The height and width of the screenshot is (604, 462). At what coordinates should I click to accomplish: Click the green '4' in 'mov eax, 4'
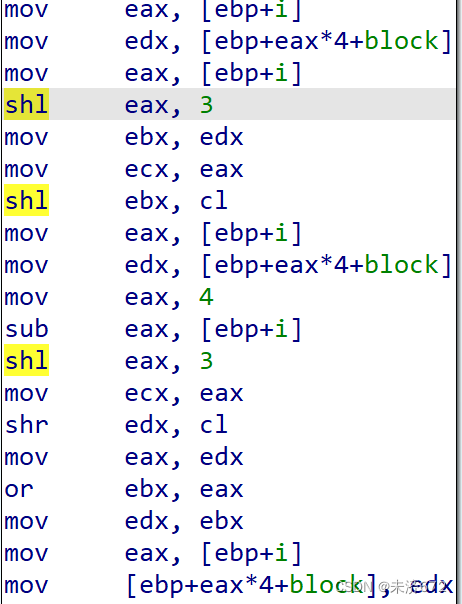[206, 297]
